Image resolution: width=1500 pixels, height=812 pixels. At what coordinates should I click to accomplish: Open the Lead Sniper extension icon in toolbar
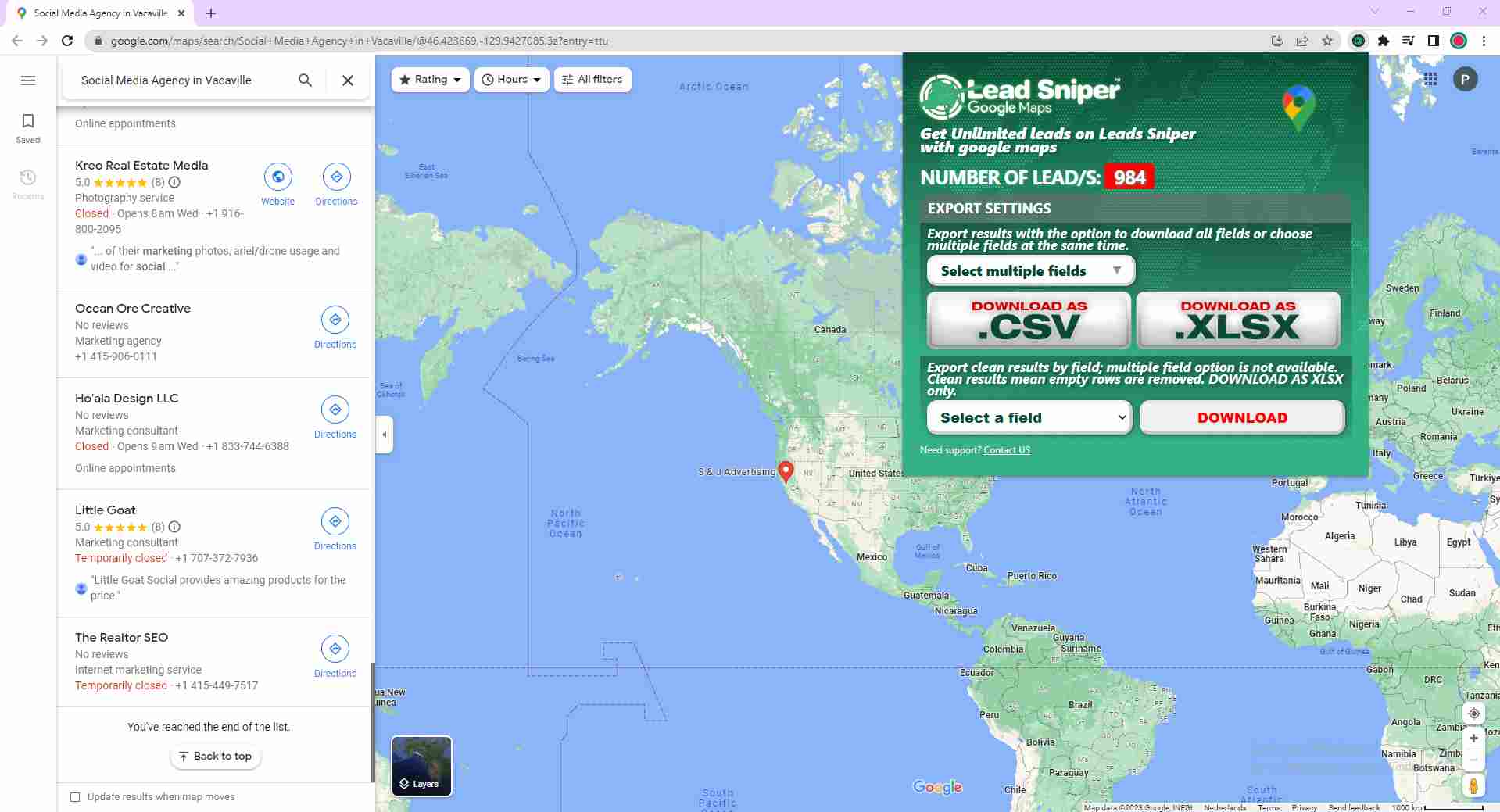(1359, 41)
